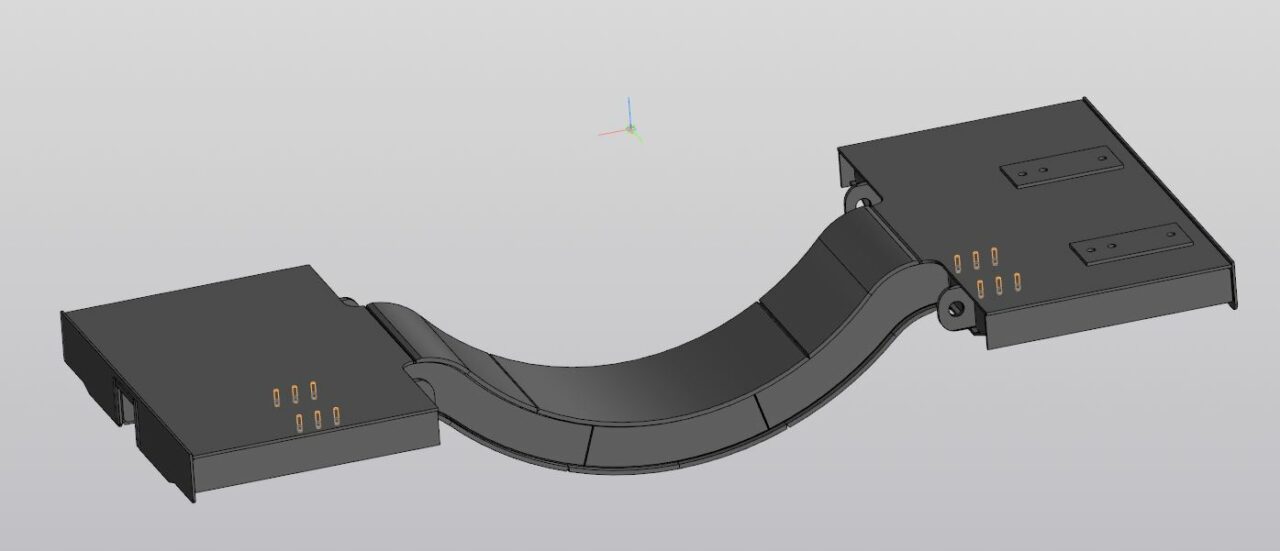Click the coordinate origin axis triad
The height and width of the screenshot is (551, 1280).
630,129
